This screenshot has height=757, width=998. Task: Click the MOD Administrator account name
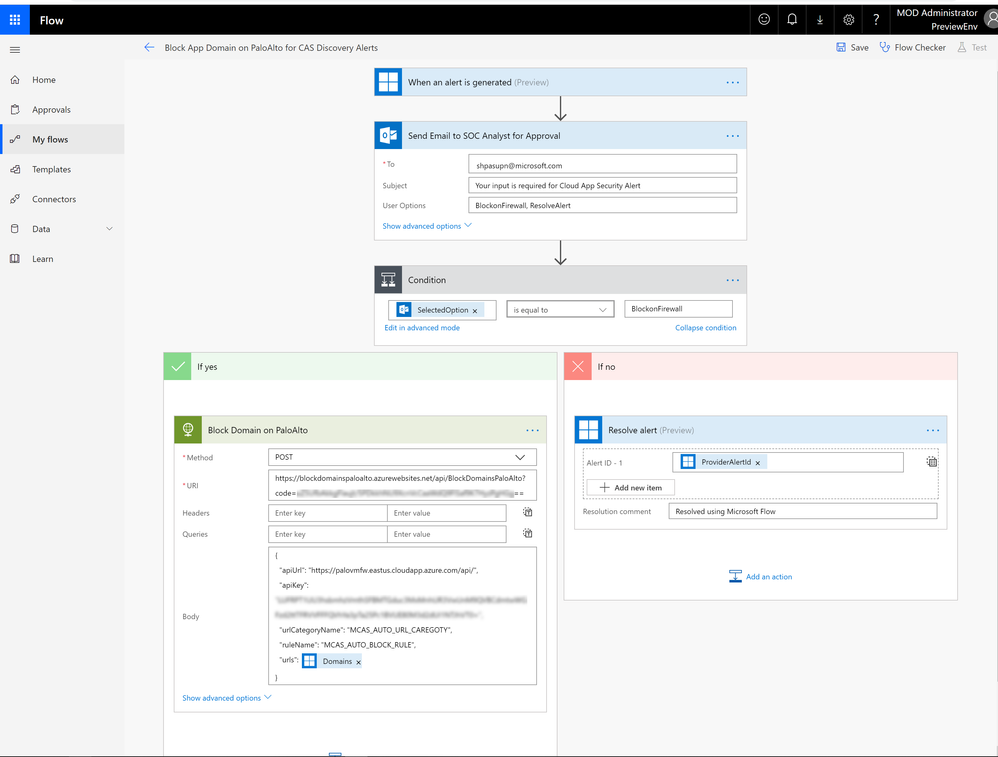pyautogui.click(x=937, y=13)
